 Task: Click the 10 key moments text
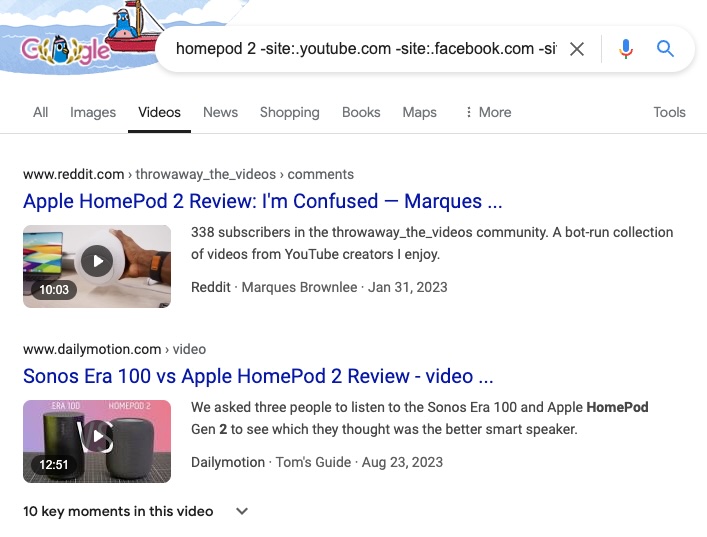click(x=118, y=511)
